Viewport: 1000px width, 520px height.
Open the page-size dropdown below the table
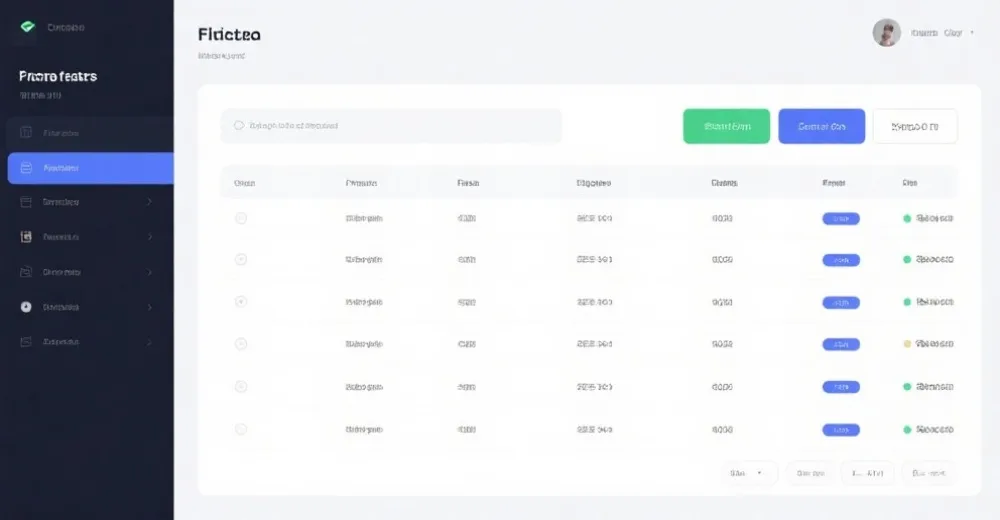[x=748, y=473]
